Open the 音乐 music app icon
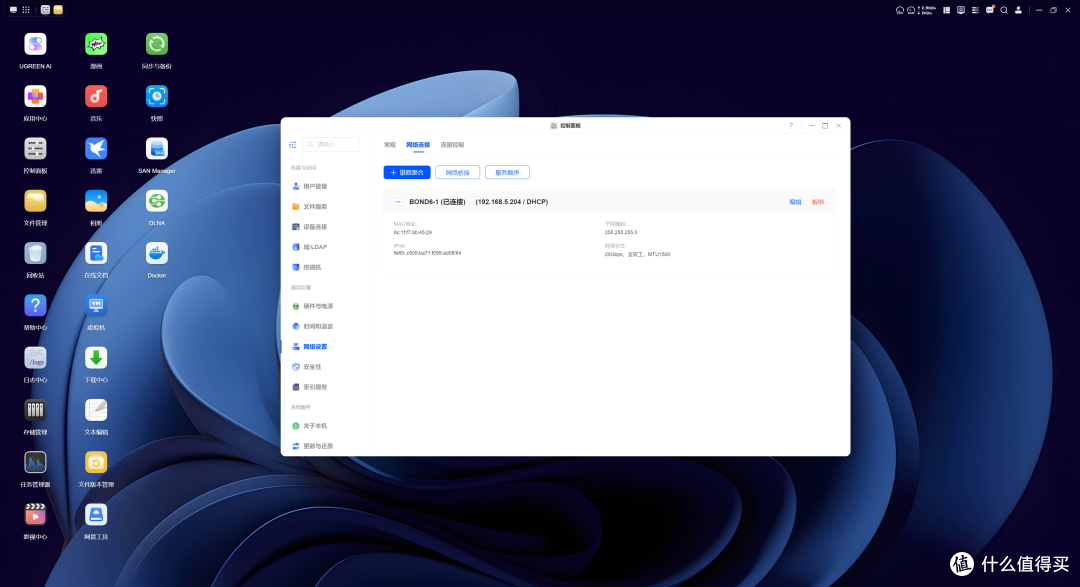This screenshot has width=1080, height=587. 96,96
